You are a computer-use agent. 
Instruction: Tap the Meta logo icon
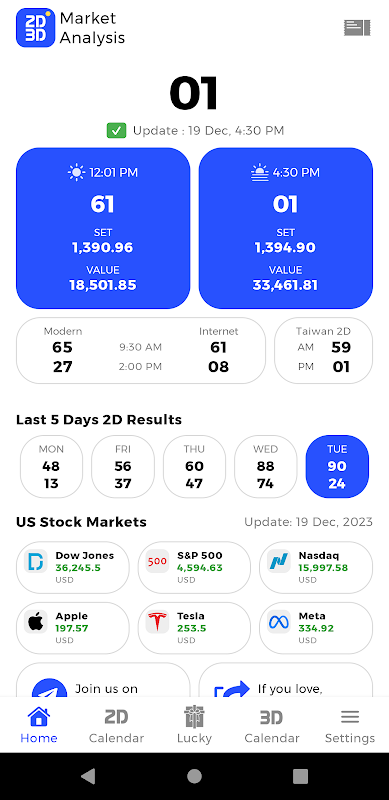(x=279, y=622)
